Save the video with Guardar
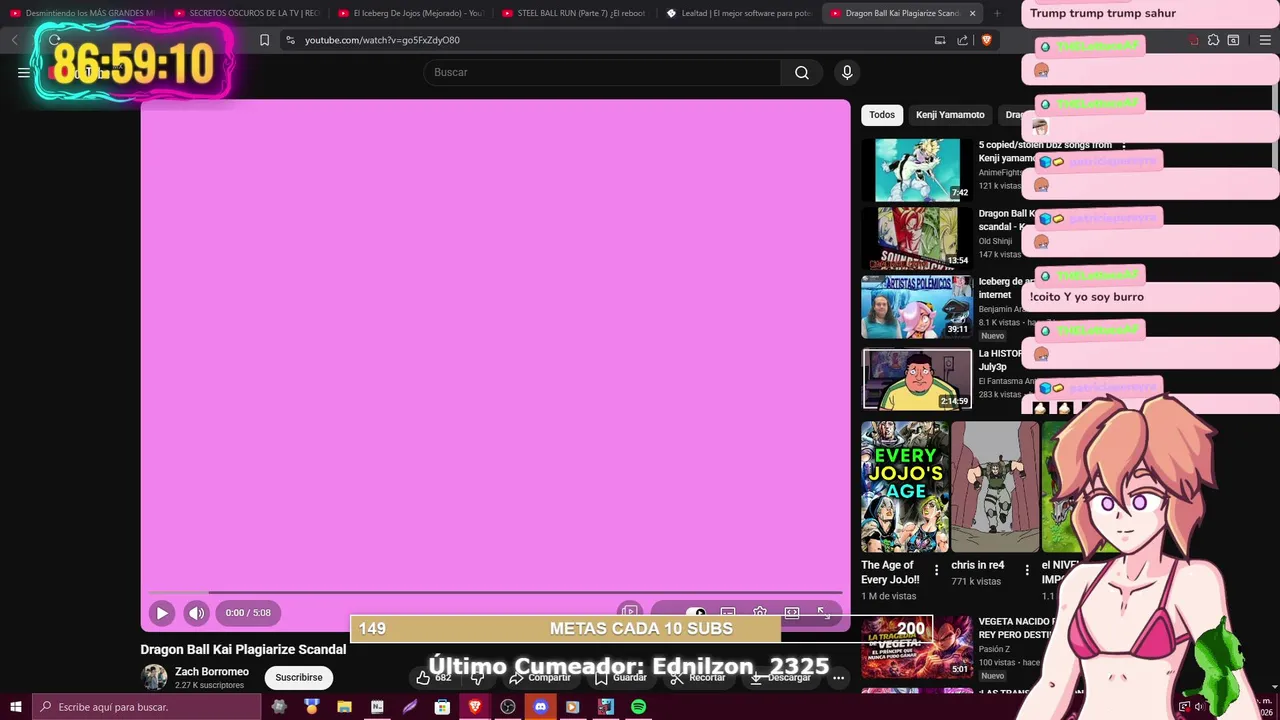The width and height of the screenshot is (1280, 720). click(x=621, y=677)
